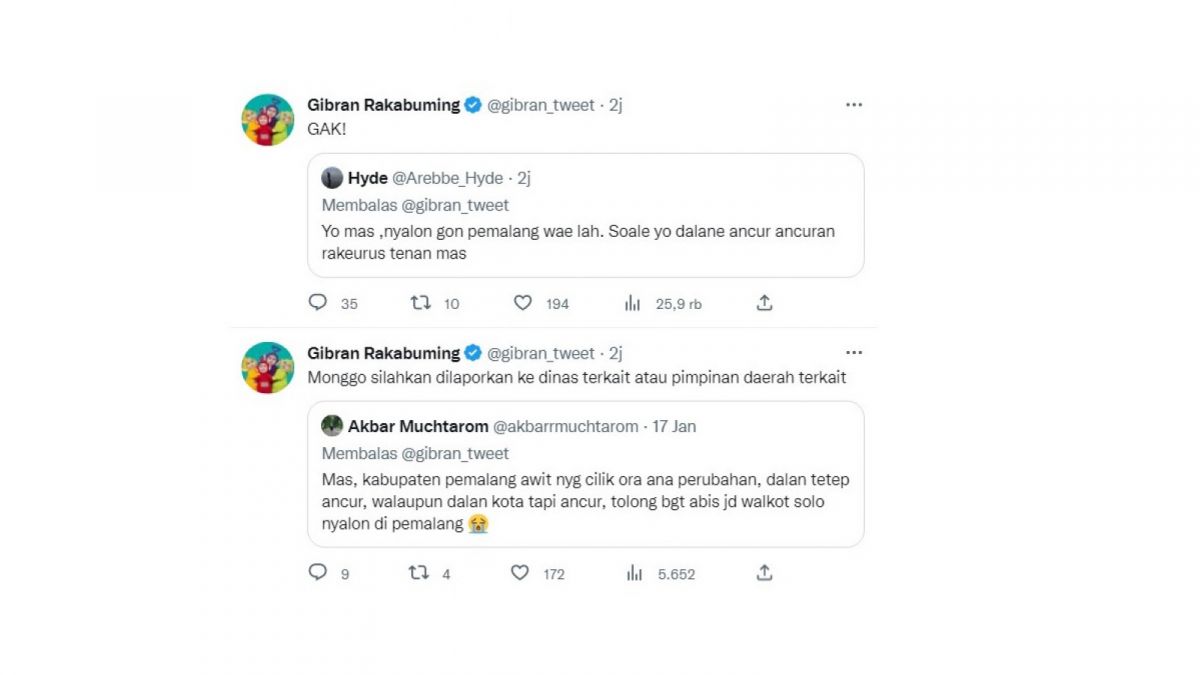Select the share icon under the second tweet
Image resolution: width=1200 pixels, height=675 pixels.
click(x=766, y=573)
